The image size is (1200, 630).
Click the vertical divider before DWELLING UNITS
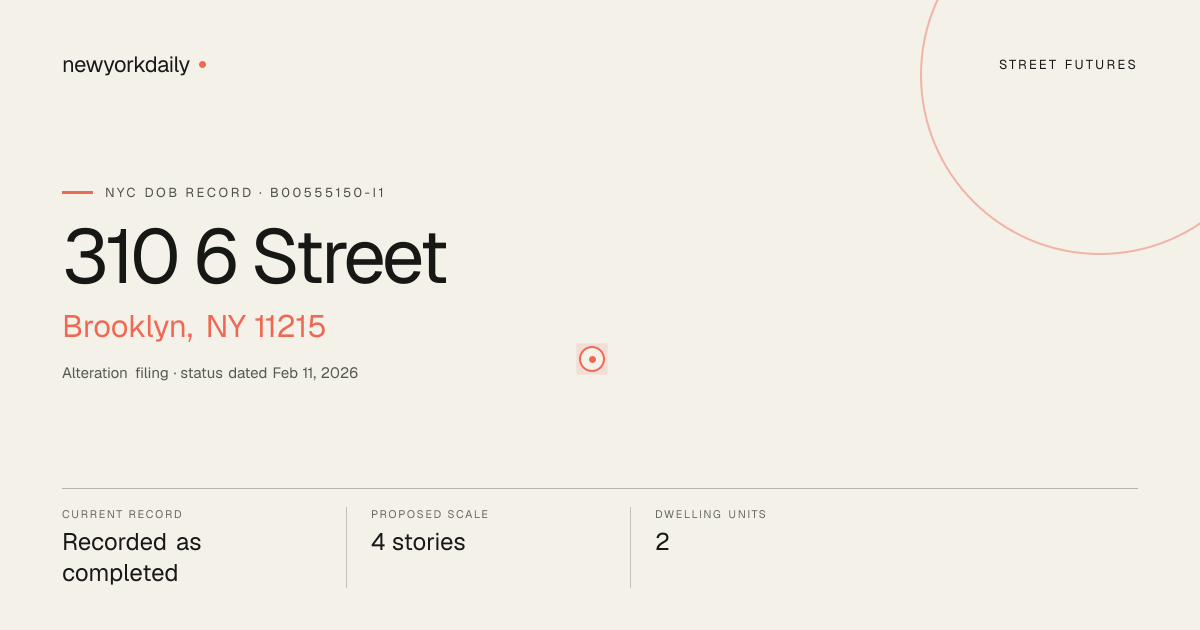tap(630, 547)
